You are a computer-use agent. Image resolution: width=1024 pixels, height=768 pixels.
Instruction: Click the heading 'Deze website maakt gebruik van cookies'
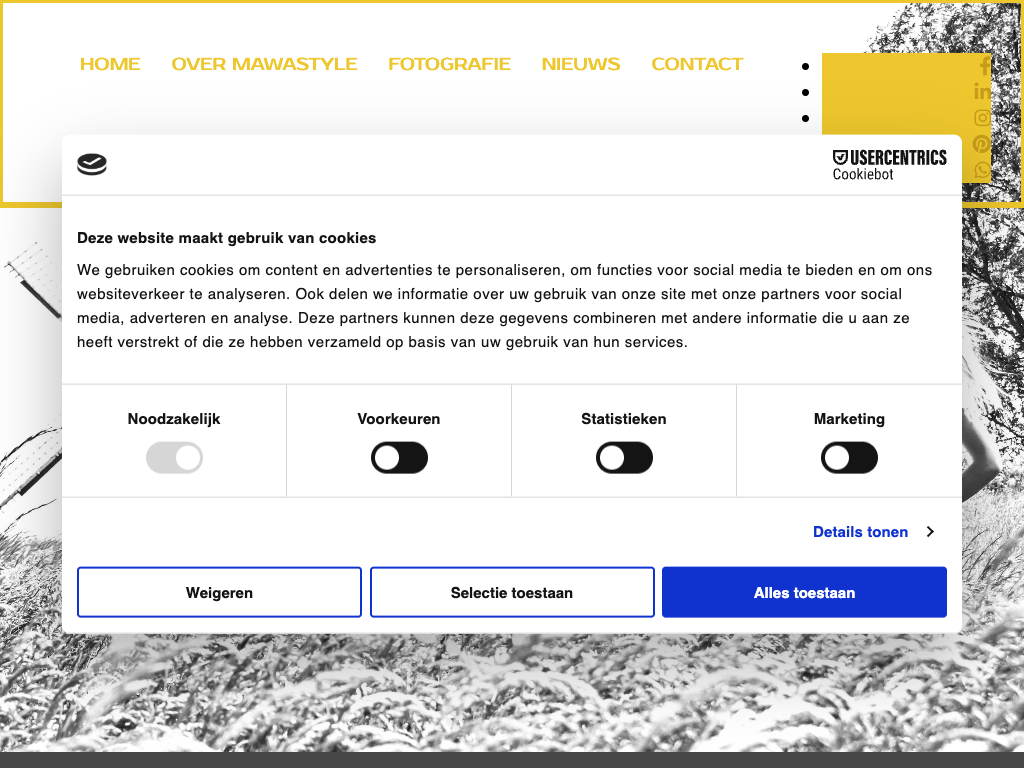coord(227,238)
